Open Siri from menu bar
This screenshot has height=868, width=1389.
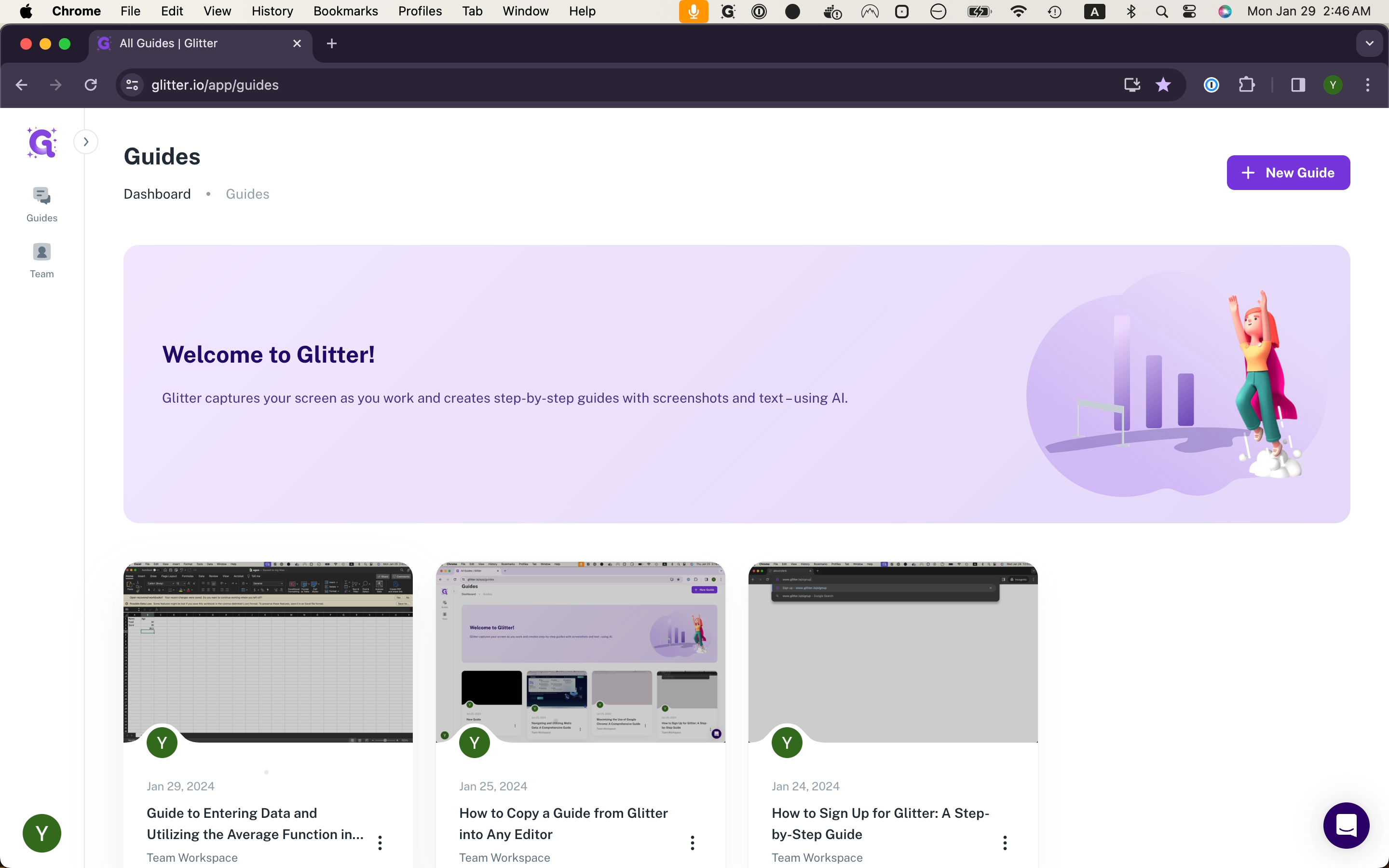click(x=1225, y=11)
